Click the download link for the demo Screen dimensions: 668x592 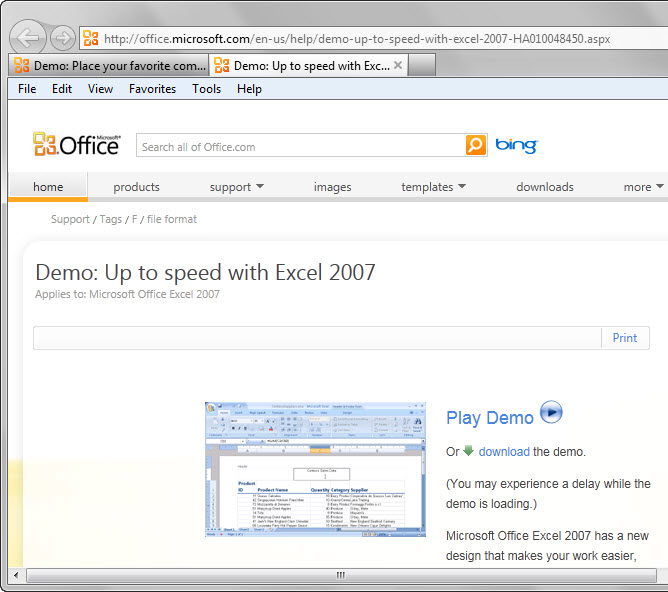504,451
